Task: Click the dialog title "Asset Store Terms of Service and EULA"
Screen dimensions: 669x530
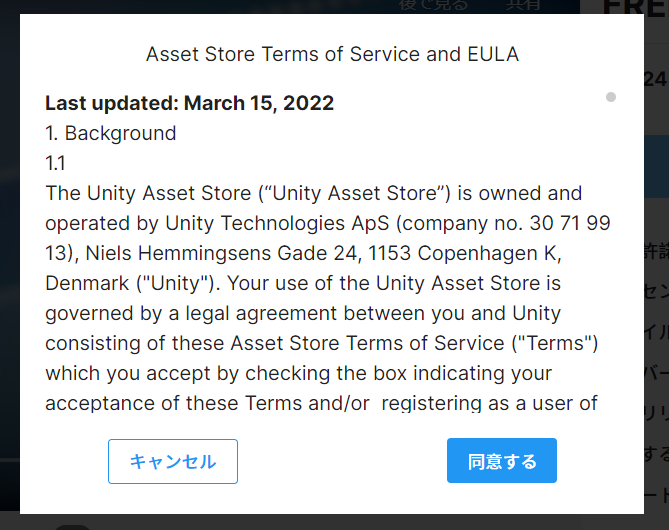Action: 332,54
